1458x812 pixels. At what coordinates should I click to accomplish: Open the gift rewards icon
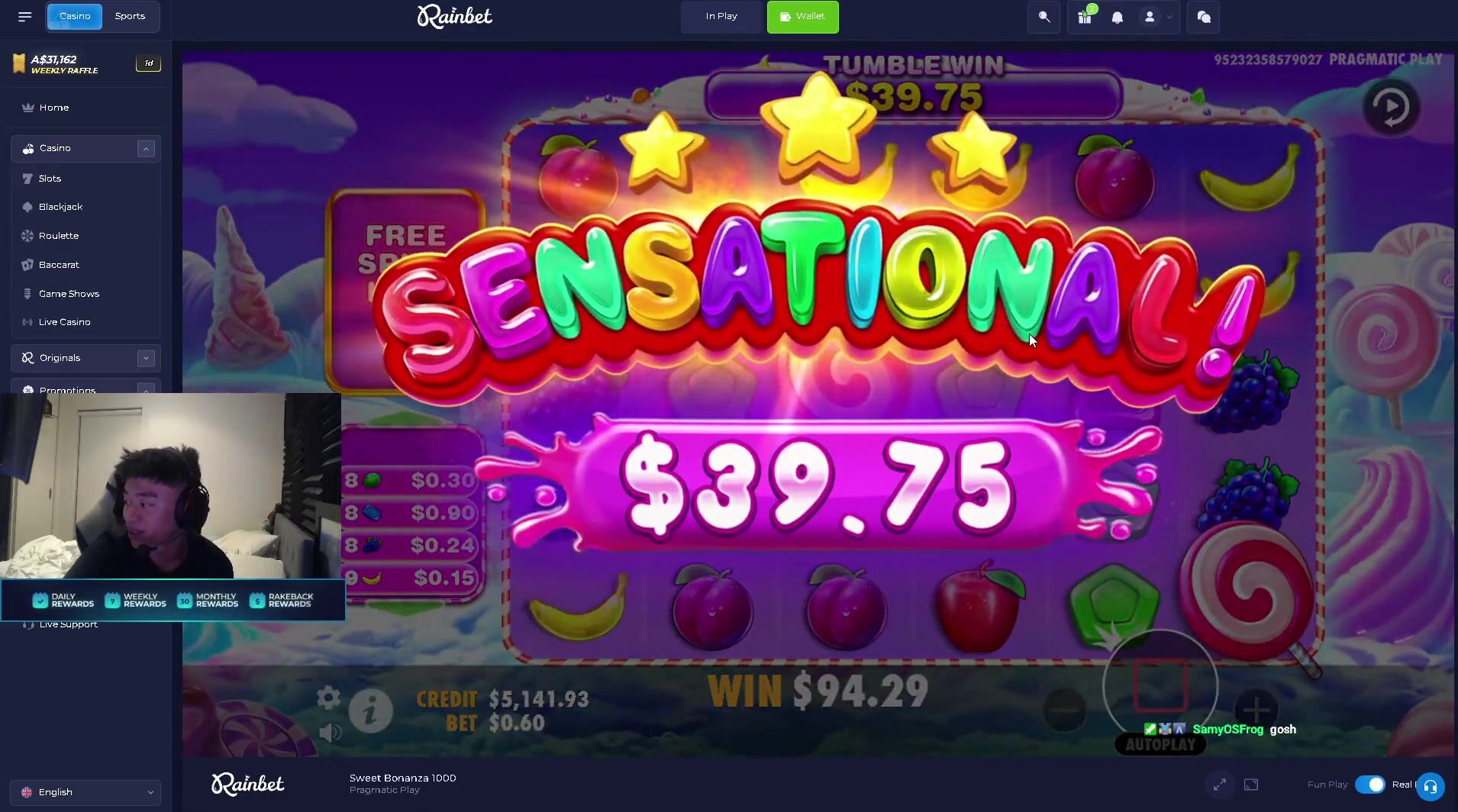coord(1085,17)
